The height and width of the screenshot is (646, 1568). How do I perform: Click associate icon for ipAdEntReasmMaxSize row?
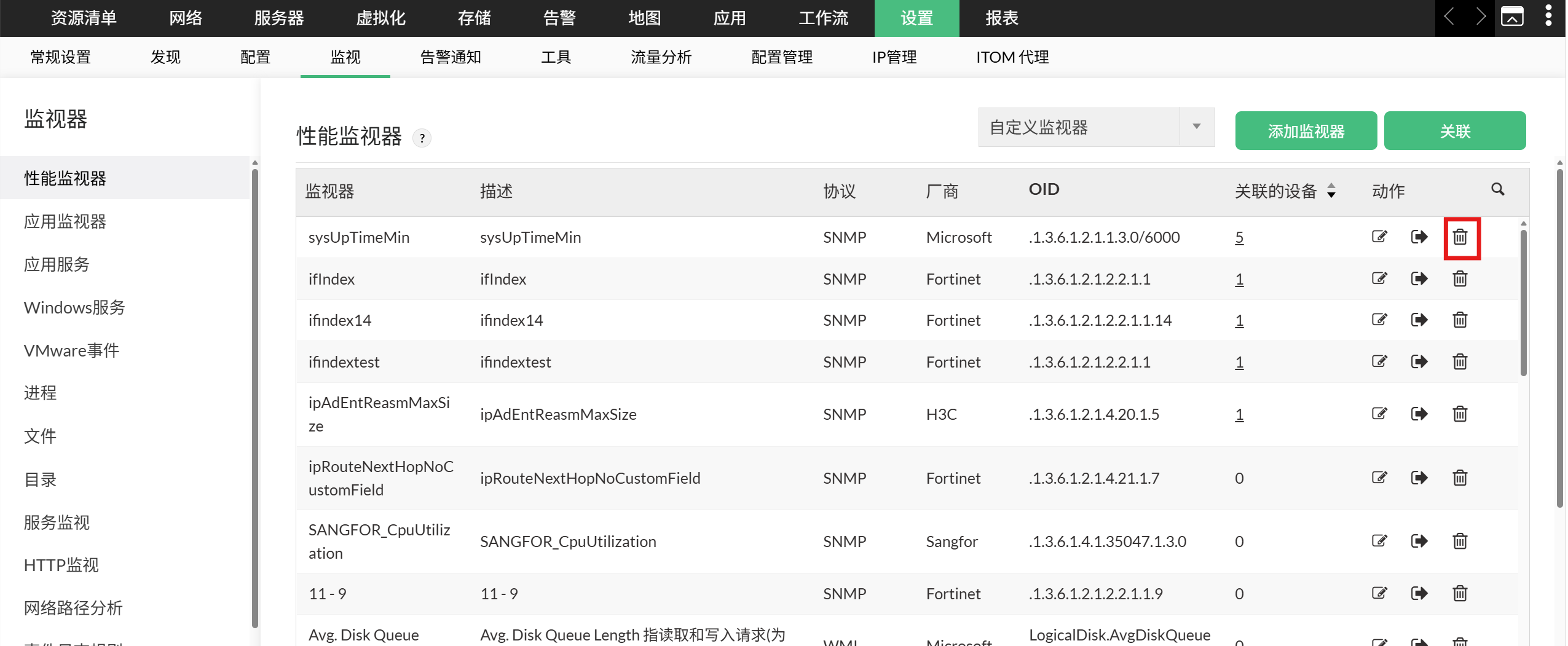click(1419, 414)
